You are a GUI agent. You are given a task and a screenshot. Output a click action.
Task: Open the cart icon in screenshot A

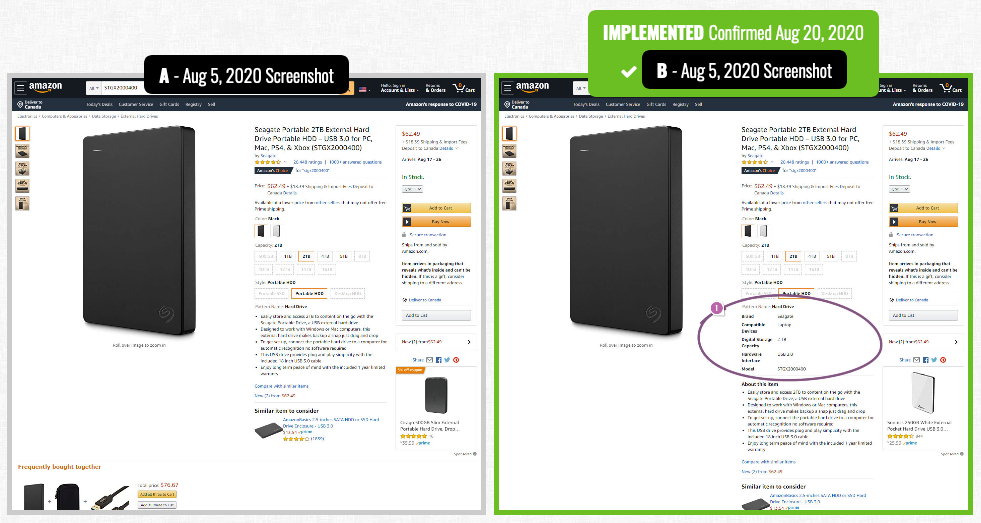click(464, 88)
